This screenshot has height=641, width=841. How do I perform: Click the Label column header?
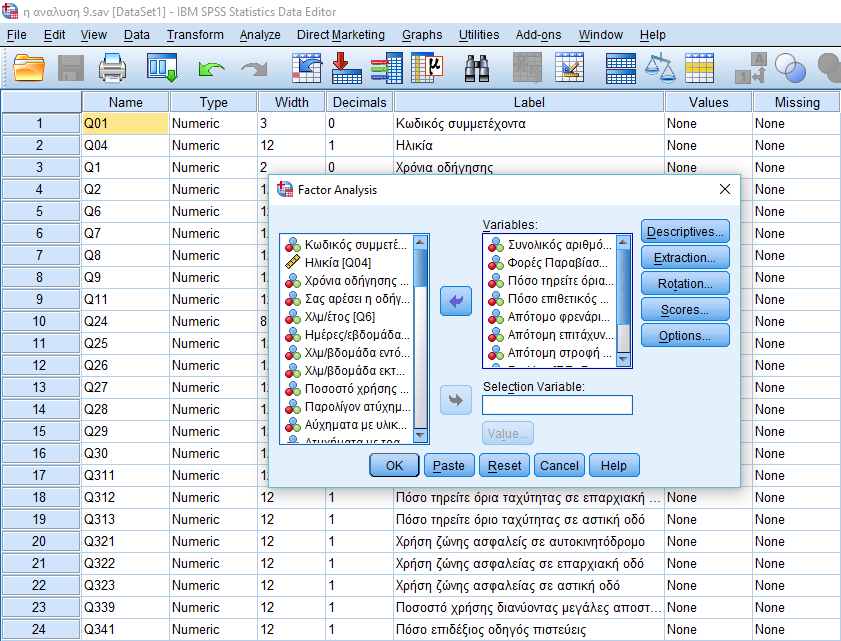pos(529,102)
